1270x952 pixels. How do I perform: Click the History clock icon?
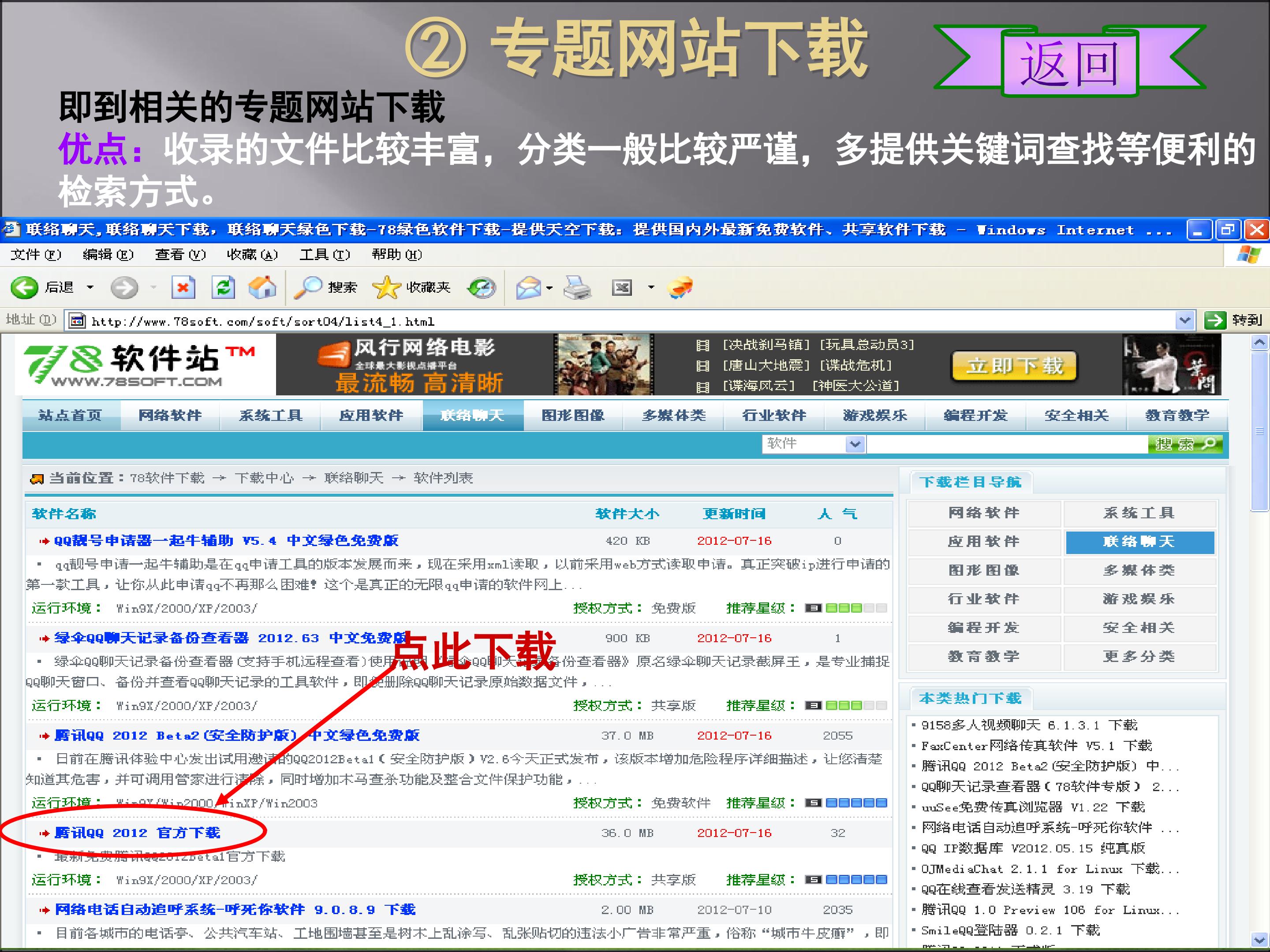tap(481, 287)
